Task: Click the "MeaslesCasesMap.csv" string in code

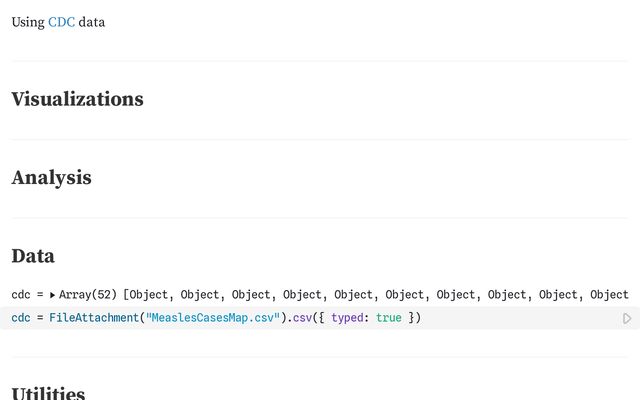Action: coord(213,318)
